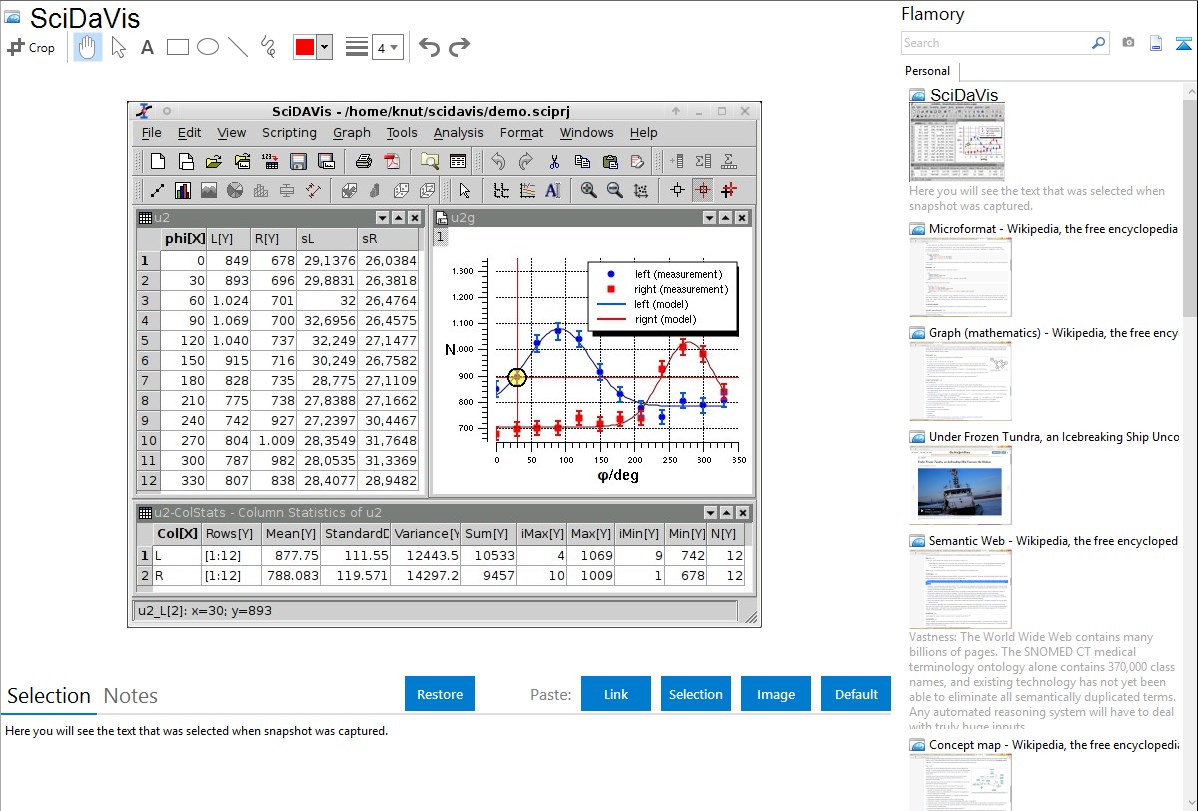Click the Print icon in SciDAVis toolbar
The image size is (1198, 811).
click(x=364, y=161)
